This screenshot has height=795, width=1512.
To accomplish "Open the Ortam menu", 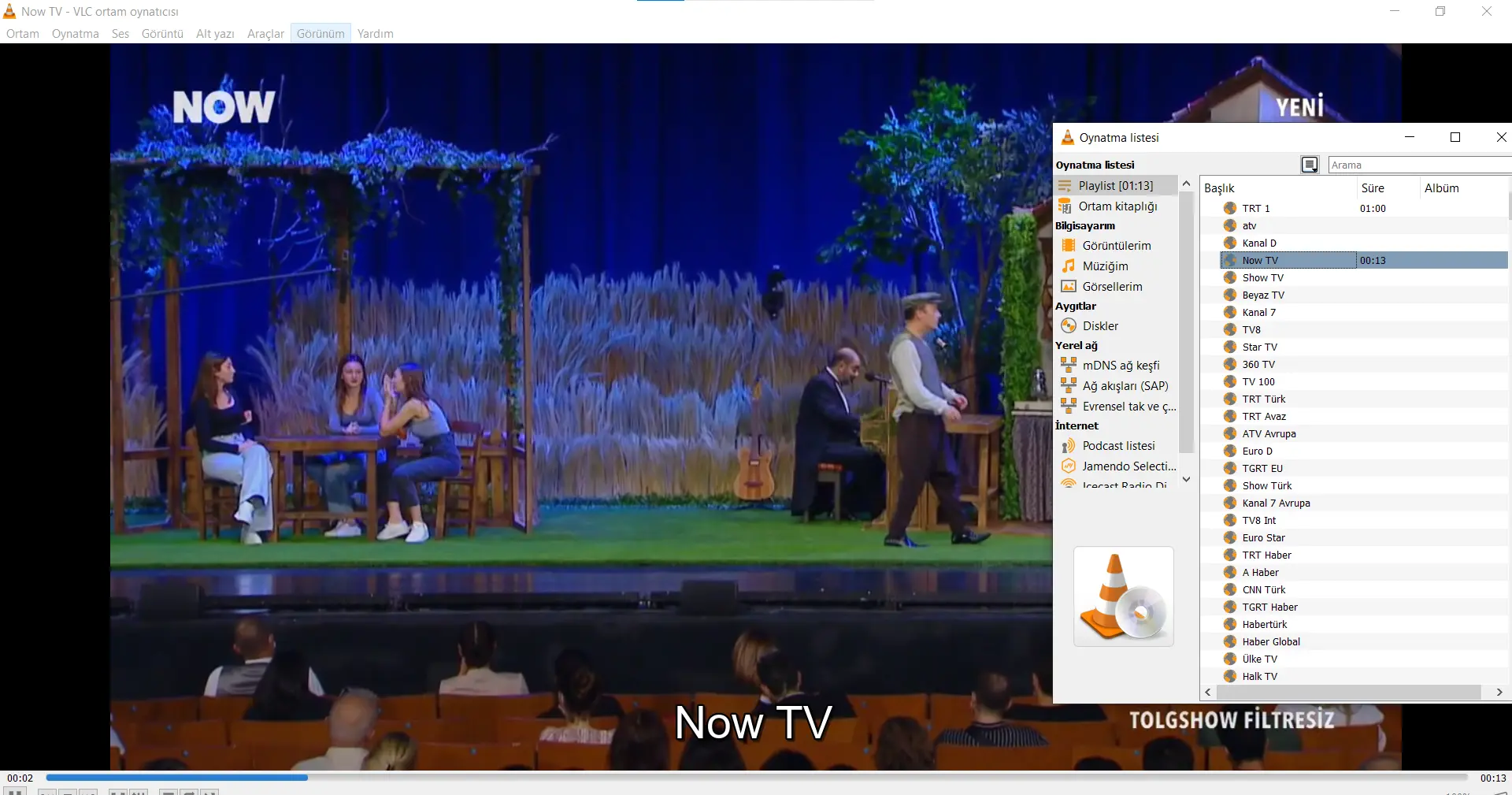I will [x=23, y=34].
